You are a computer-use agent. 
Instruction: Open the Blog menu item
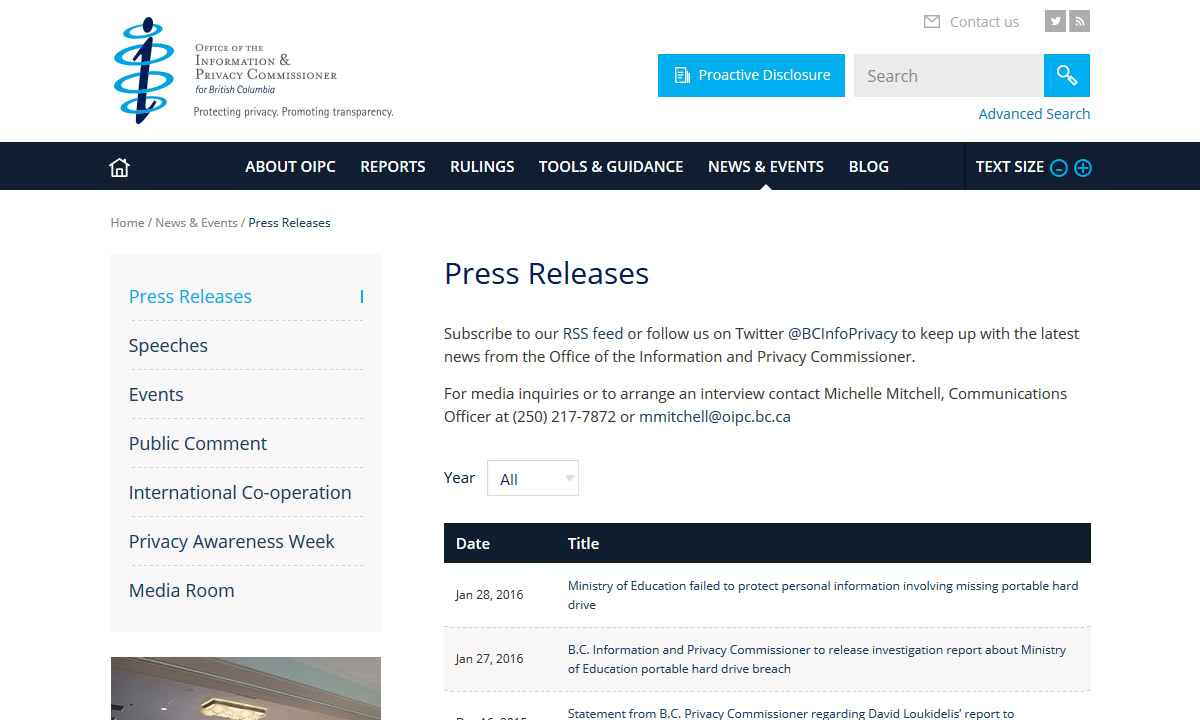coord(869,167)
